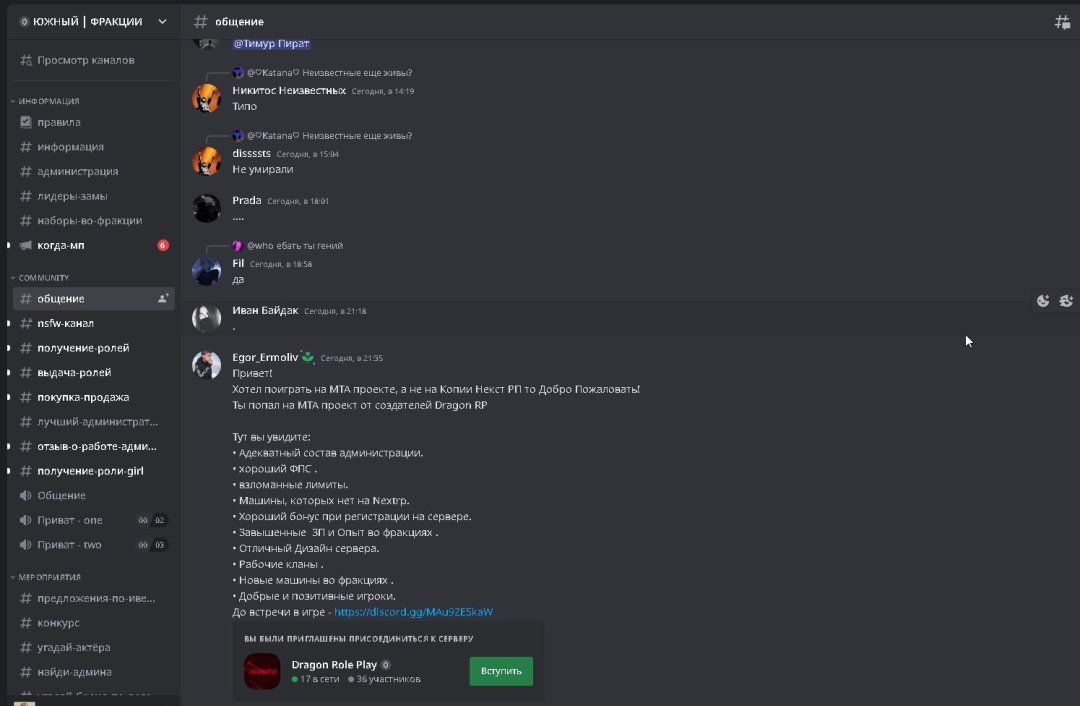Click the invite people icon on общение channel
This screenshot has height=706, width=1080.
point(163,298)
